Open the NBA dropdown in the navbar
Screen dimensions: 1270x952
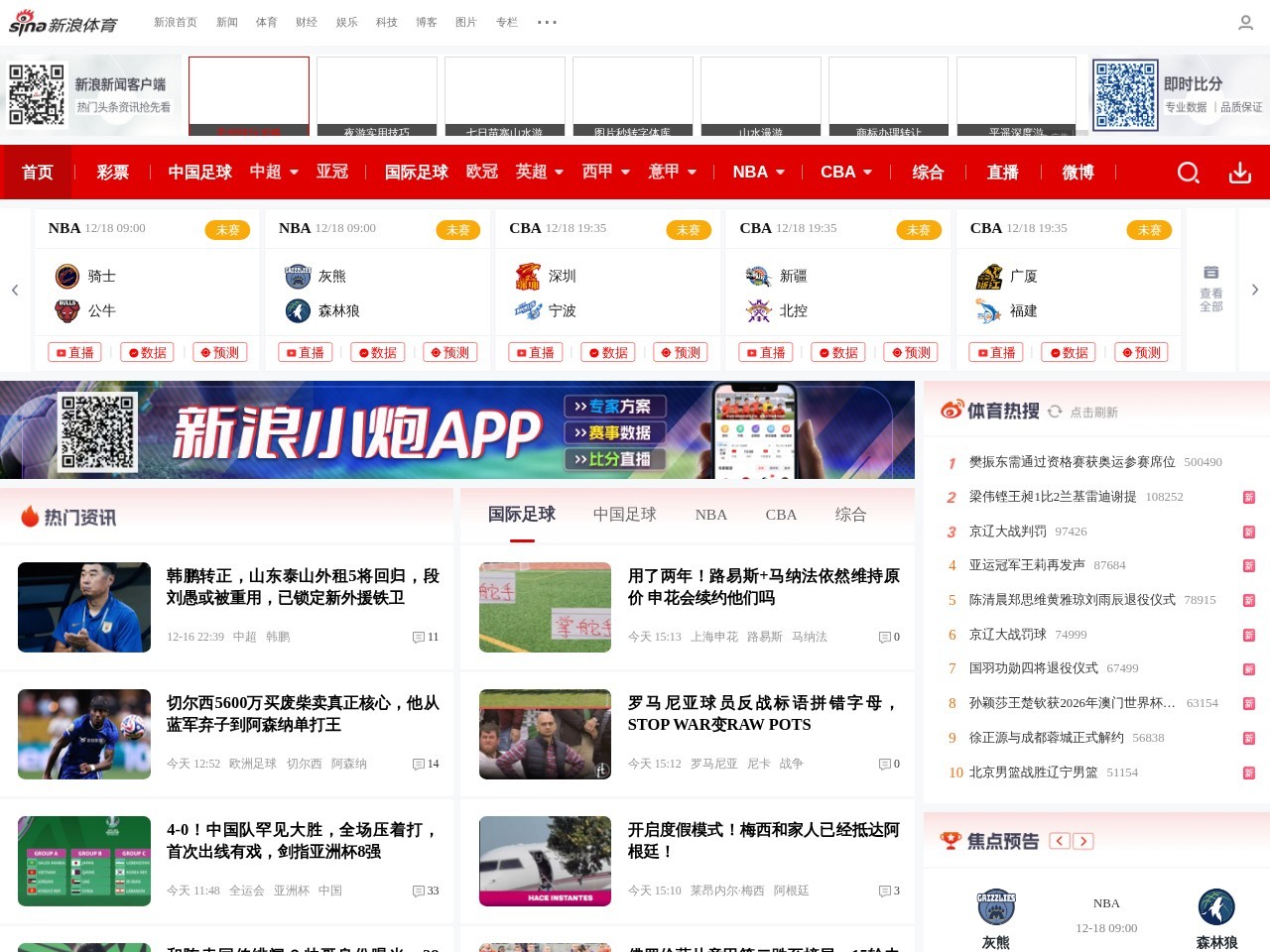757,173
